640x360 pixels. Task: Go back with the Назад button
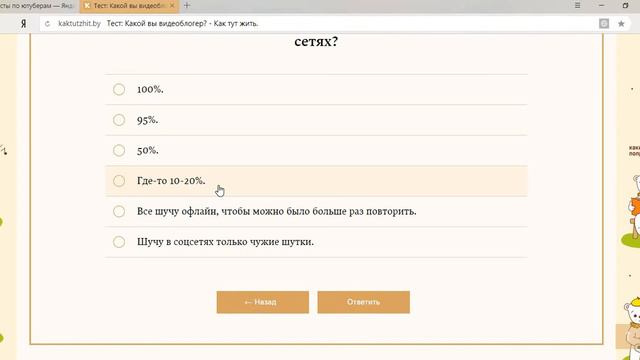tap(262, 302)
